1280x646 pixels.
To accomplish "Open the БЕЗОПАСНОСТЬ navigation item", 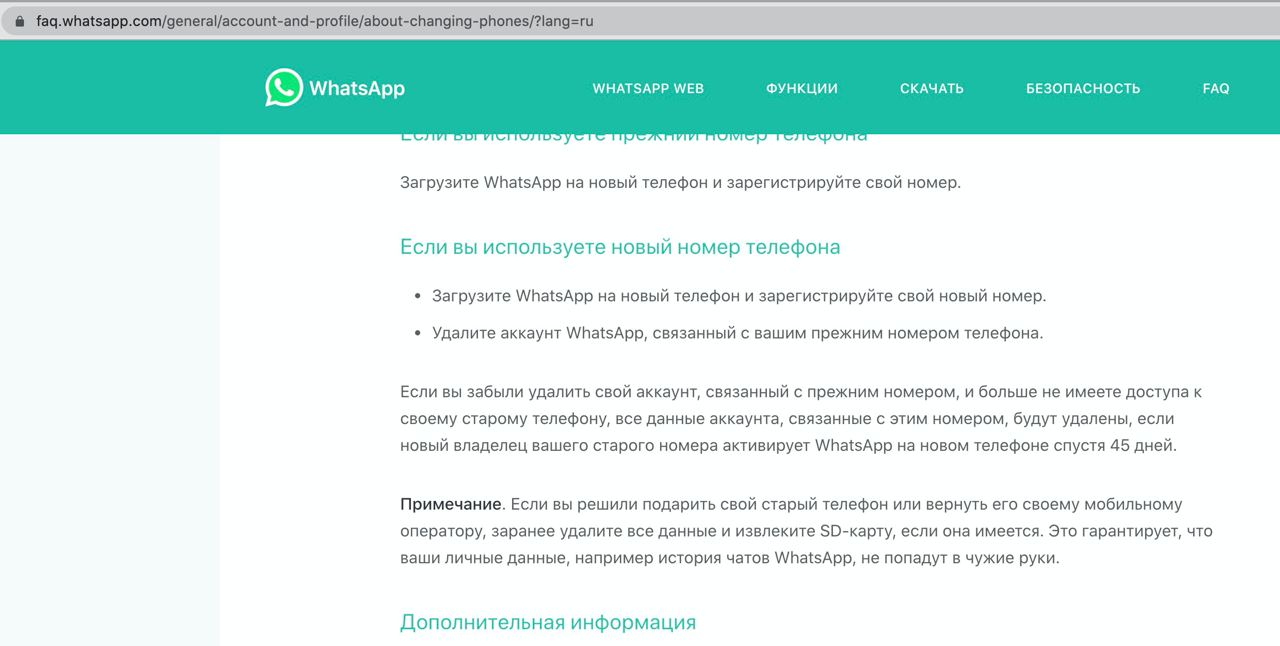I will (x=1083, y=89).
